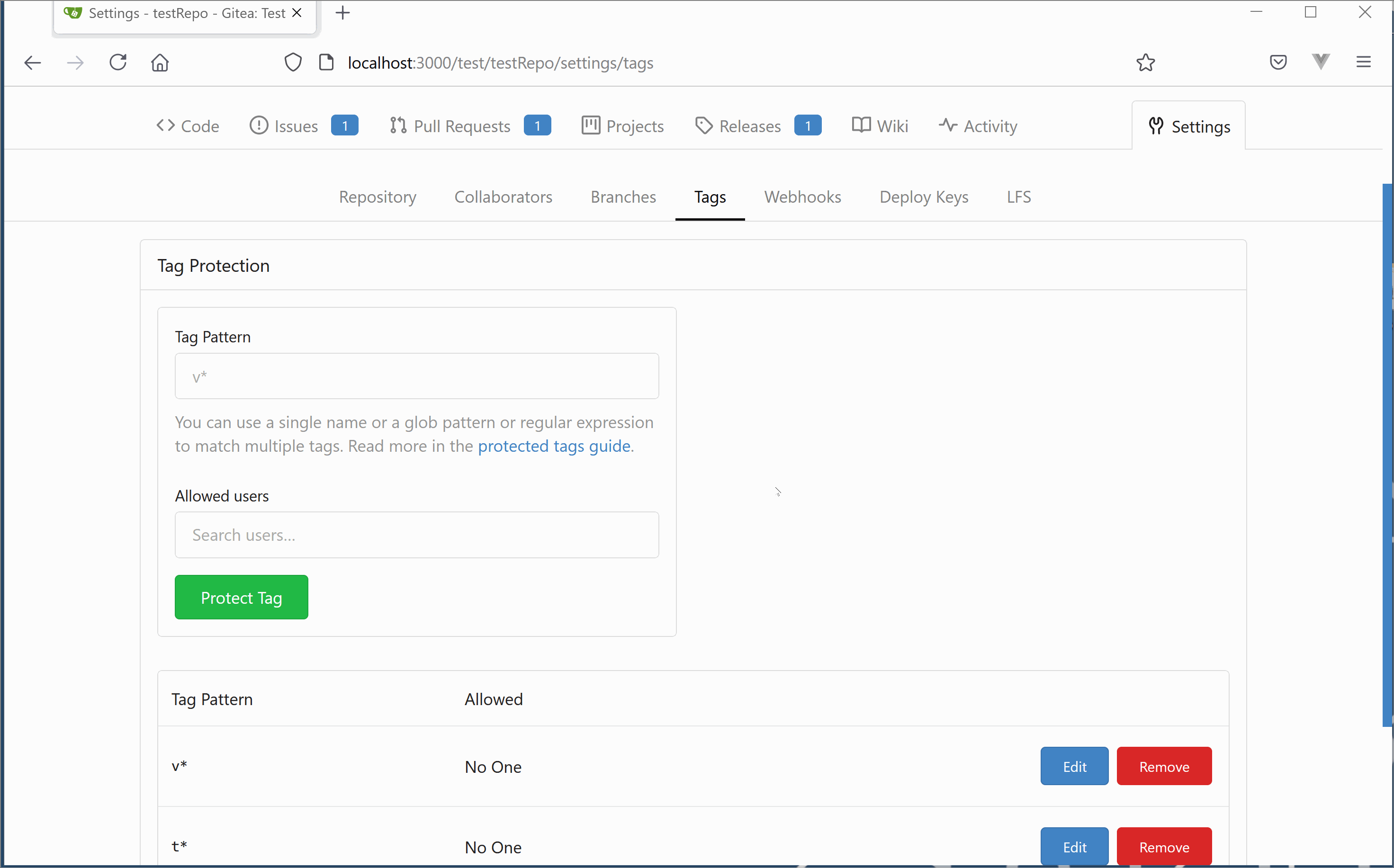Click the Gitea favicon on the tab
The width and height of the screenshot is (1394, 868).
(x=72, y=13)
